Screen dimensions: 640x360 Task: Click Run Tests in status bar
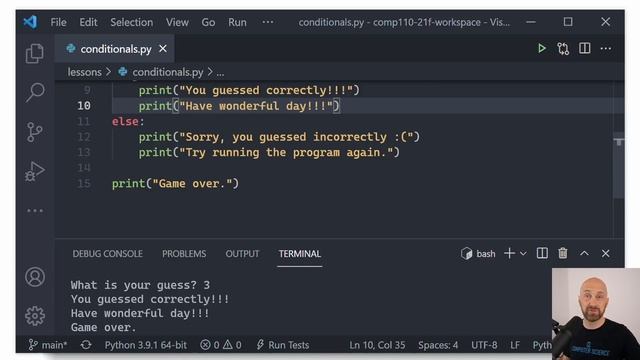pyautogui.click(x=282, y=345)
